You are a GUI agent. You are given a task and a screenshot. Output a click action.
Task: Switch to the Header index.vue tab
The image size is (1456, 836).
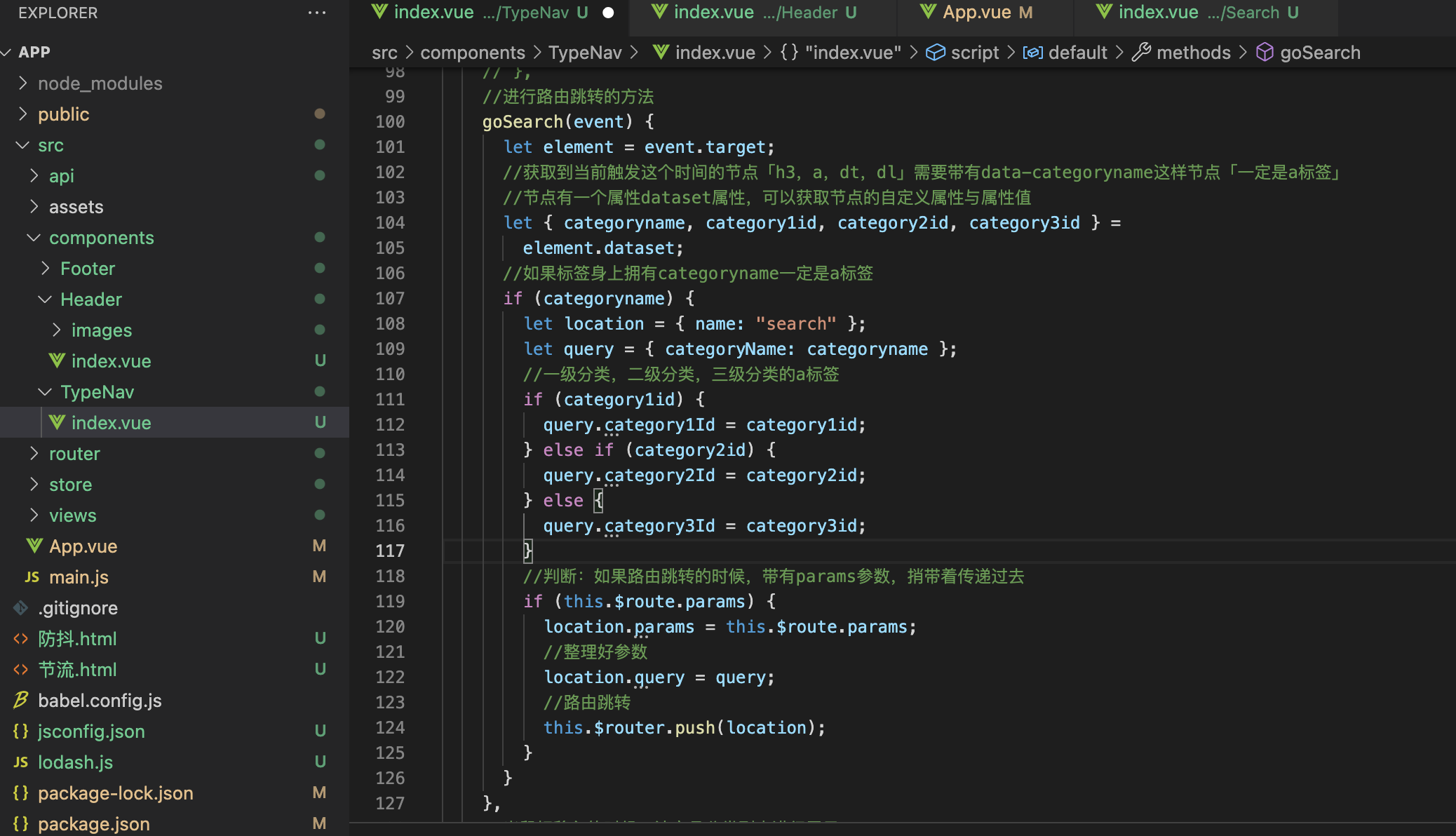754,13
